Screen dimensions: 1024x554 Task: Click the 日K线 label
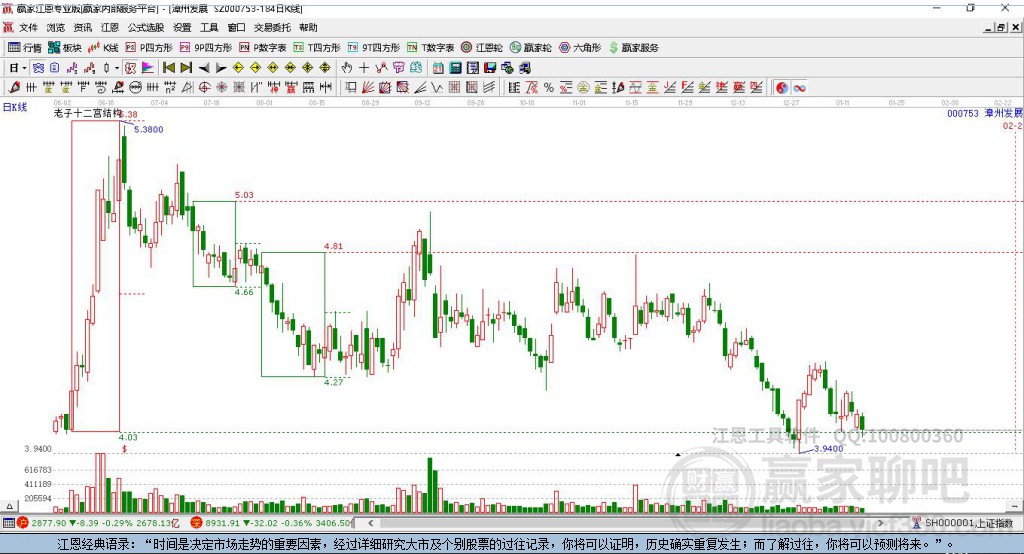tap(15, 107)
